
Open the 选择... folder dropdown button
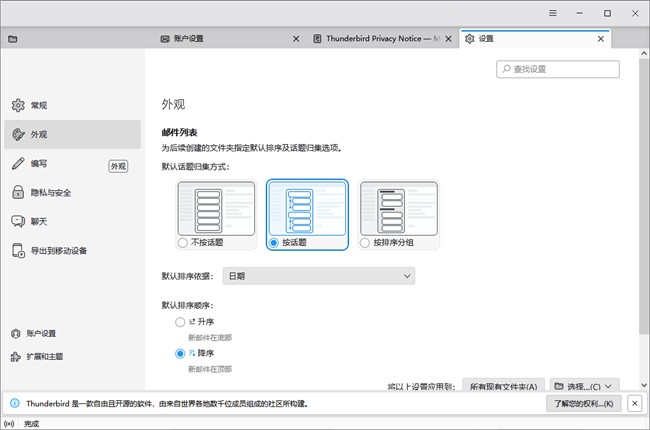(x=584, y=386)
